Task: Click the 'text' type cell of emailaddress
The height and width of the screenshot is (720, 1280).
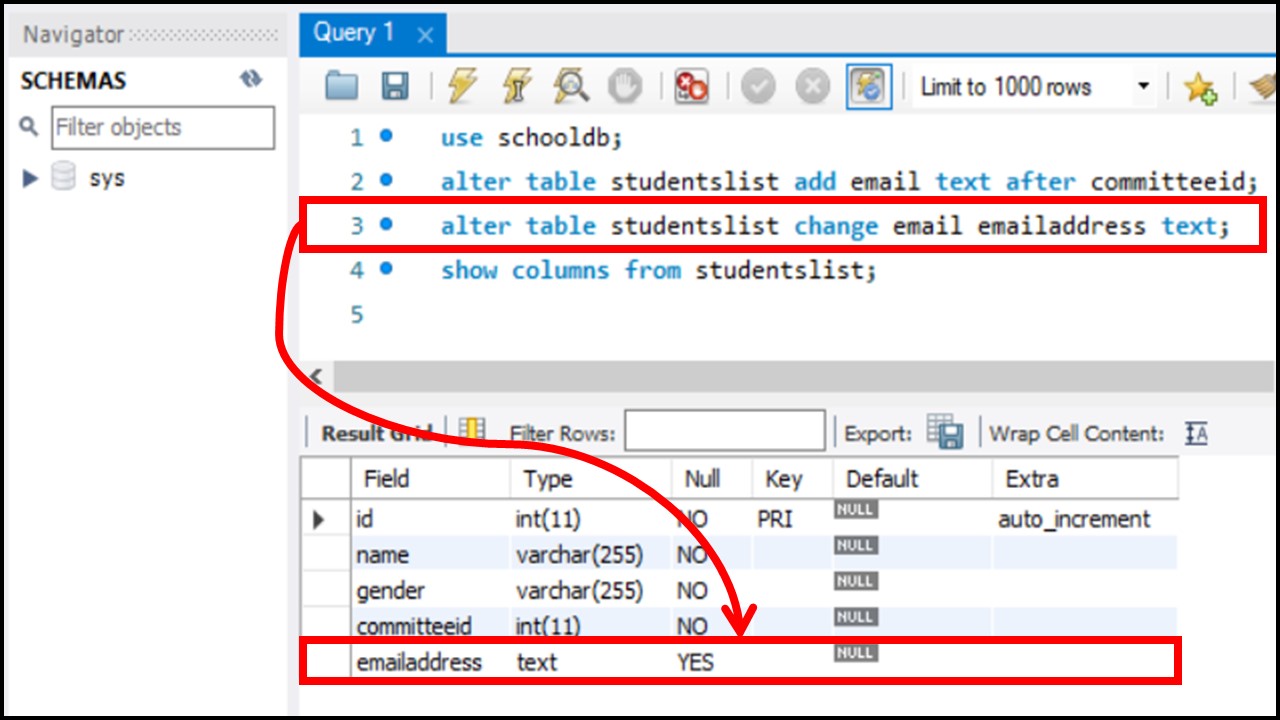Action: pyautogui.click(x=590, y=662)
